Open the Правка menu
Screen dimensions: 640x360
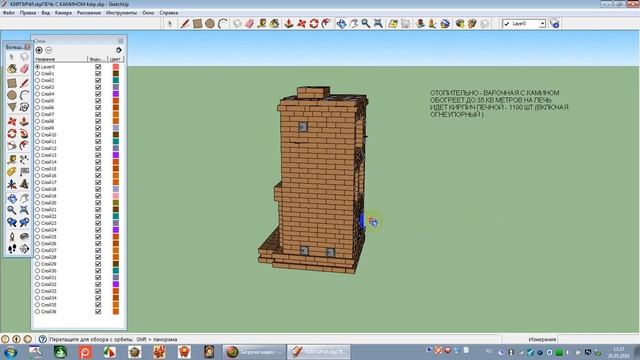pyautogui.click(x=28, y=13)
